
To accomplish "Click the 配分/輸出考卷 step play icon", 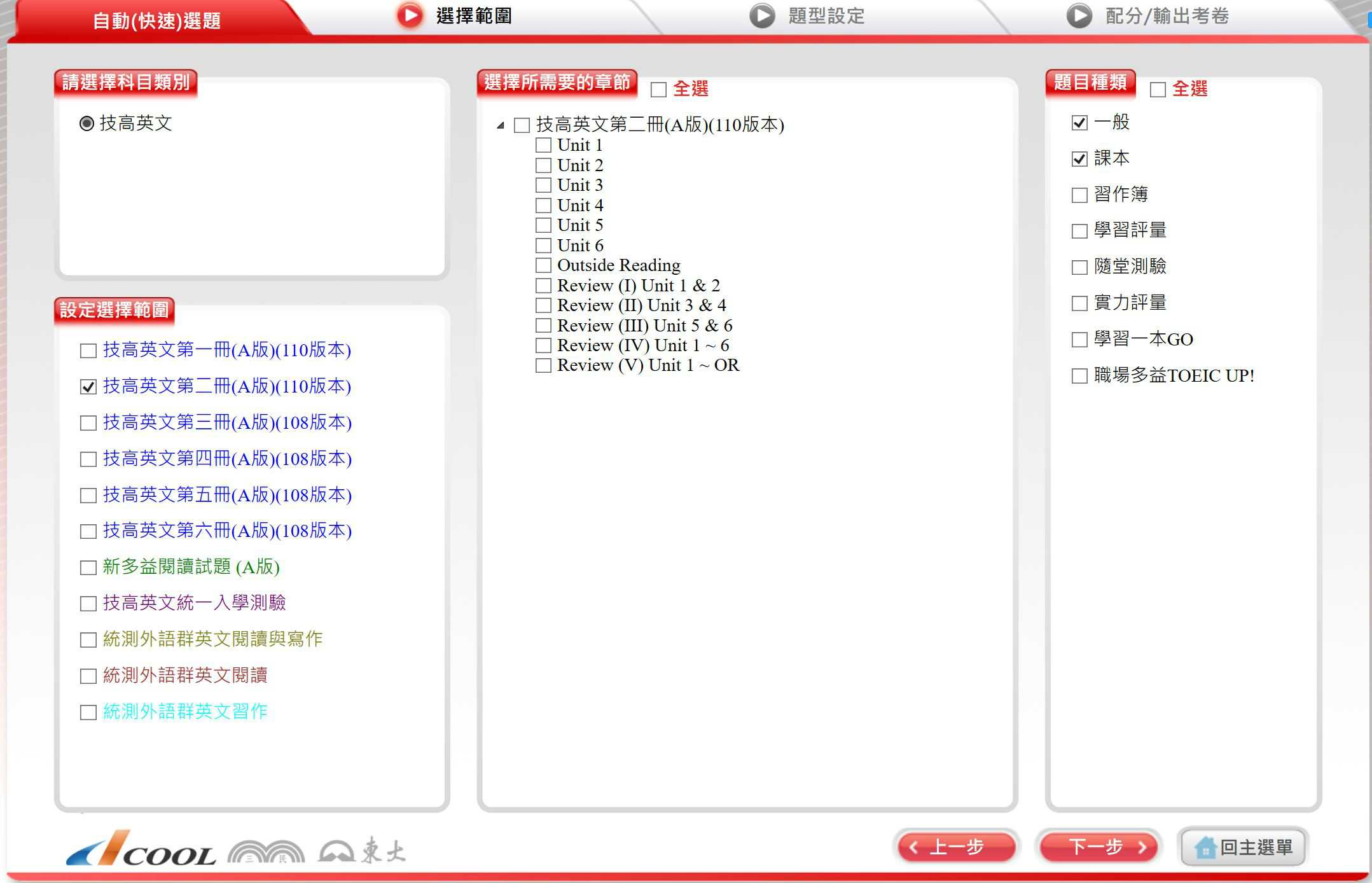I will [x=1079, y=16].
